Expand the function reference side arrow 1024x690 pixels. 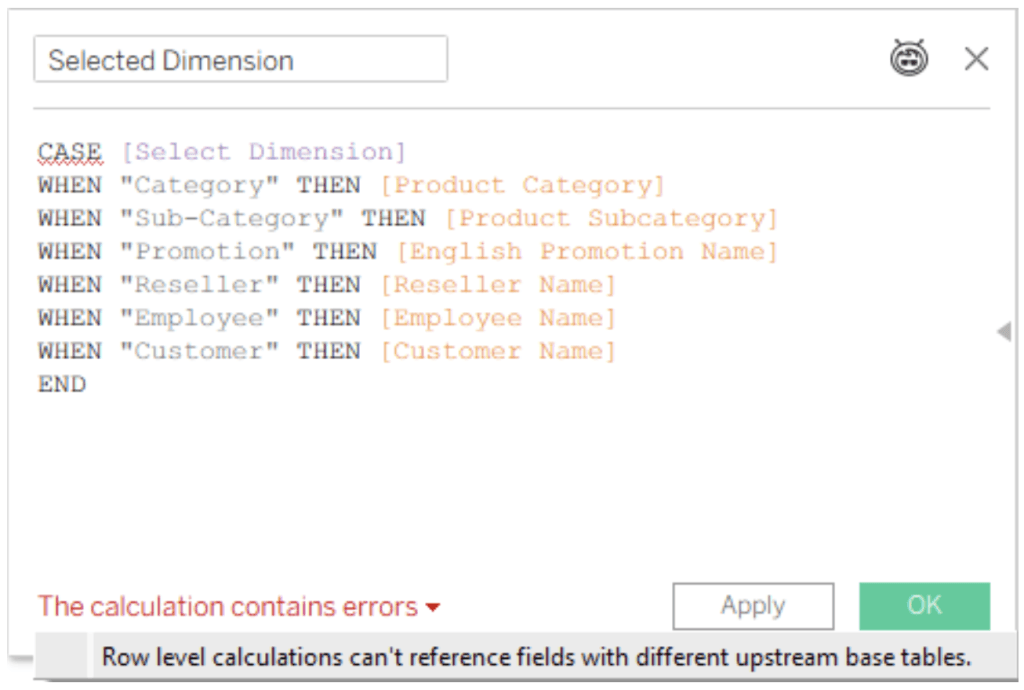(1004, 331)
